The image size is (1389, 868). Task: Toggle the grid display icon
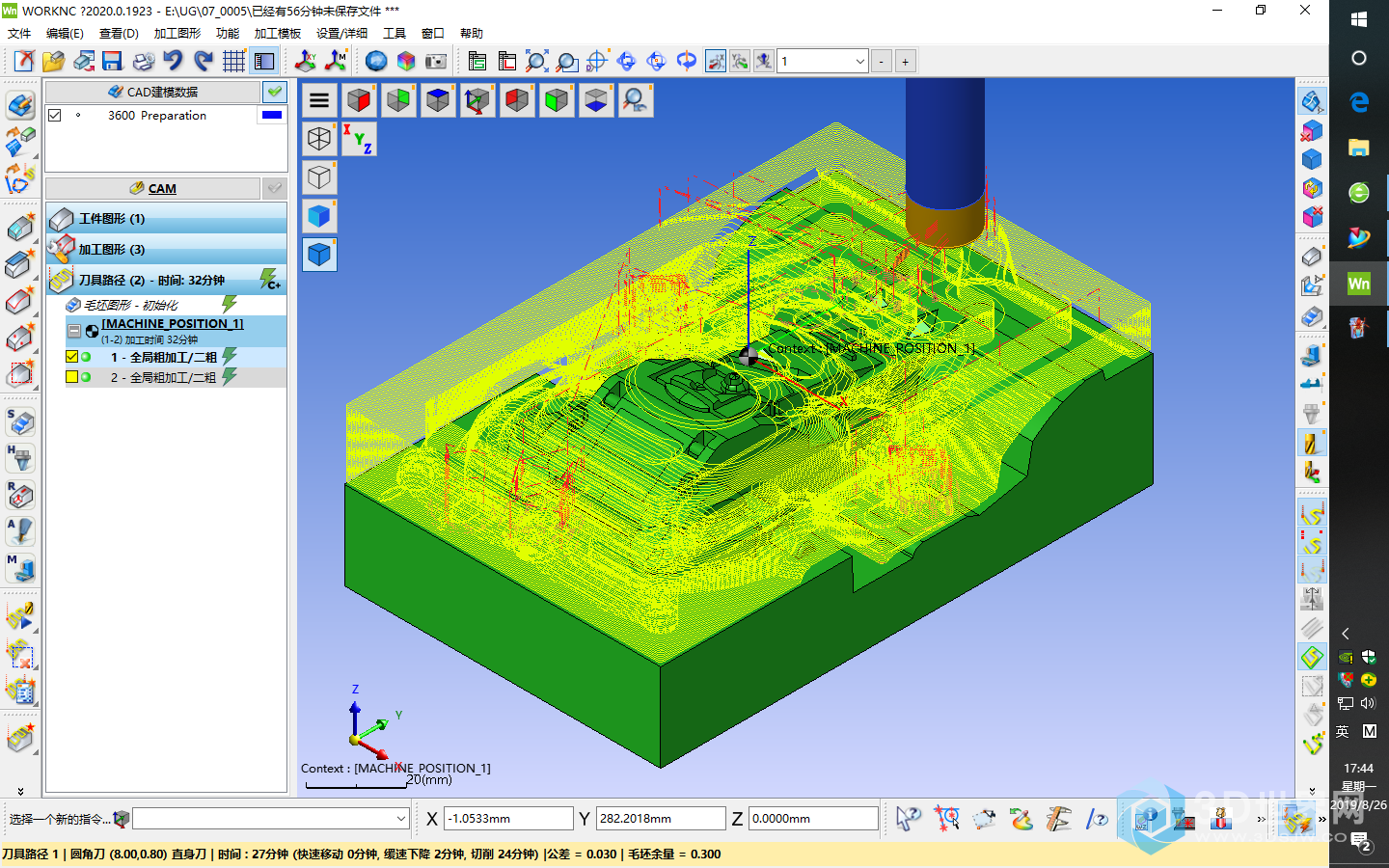(233, 61)
